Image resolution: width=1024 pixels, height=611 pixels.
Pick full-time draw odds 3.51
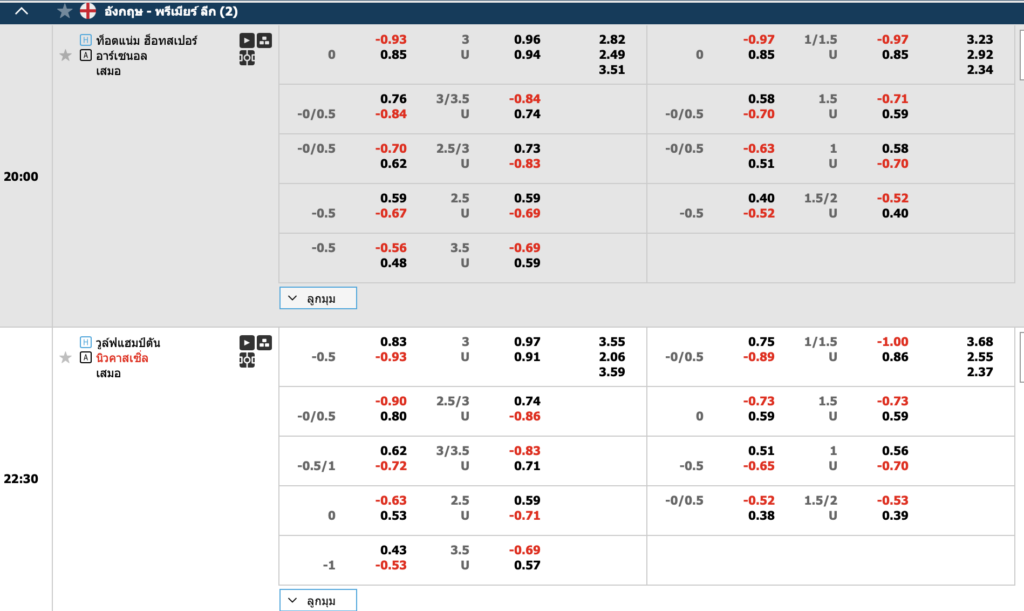612,70
